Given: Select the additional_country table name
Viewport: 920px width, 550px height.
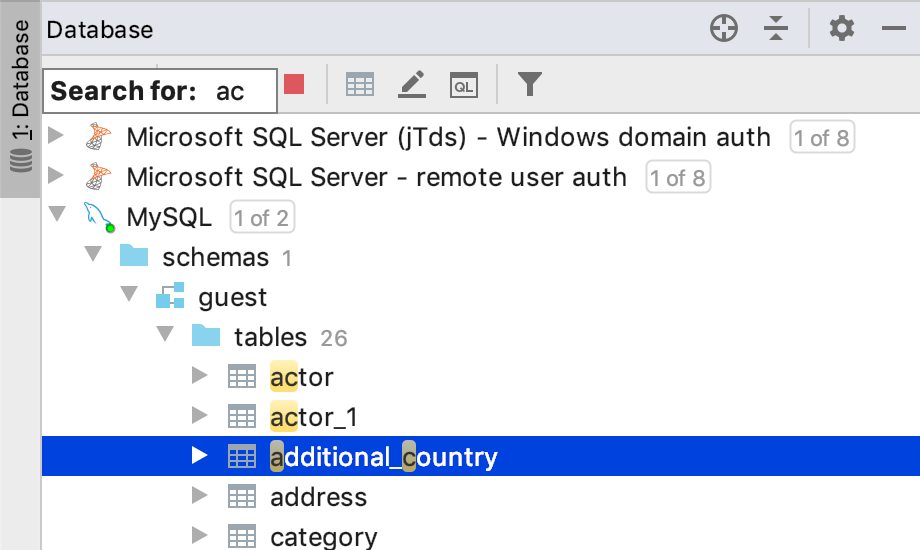Looking at the screenshot, I should (x=384, y=457).
